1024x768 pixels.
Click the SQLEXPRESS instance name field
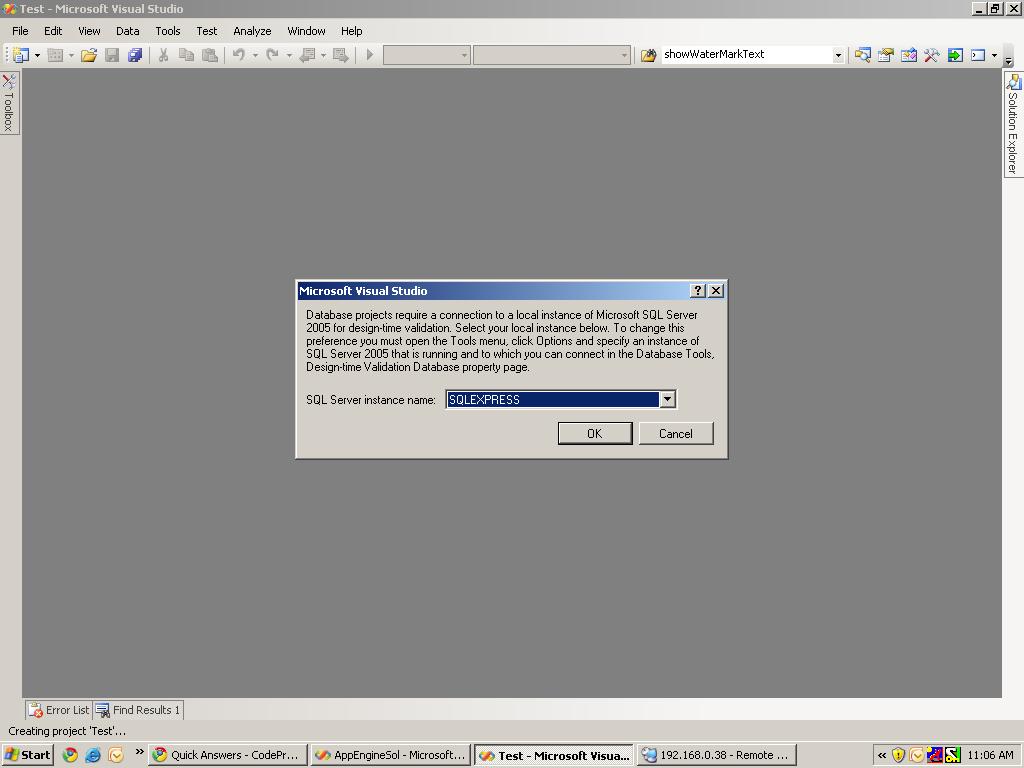click(x=552, y=400)
